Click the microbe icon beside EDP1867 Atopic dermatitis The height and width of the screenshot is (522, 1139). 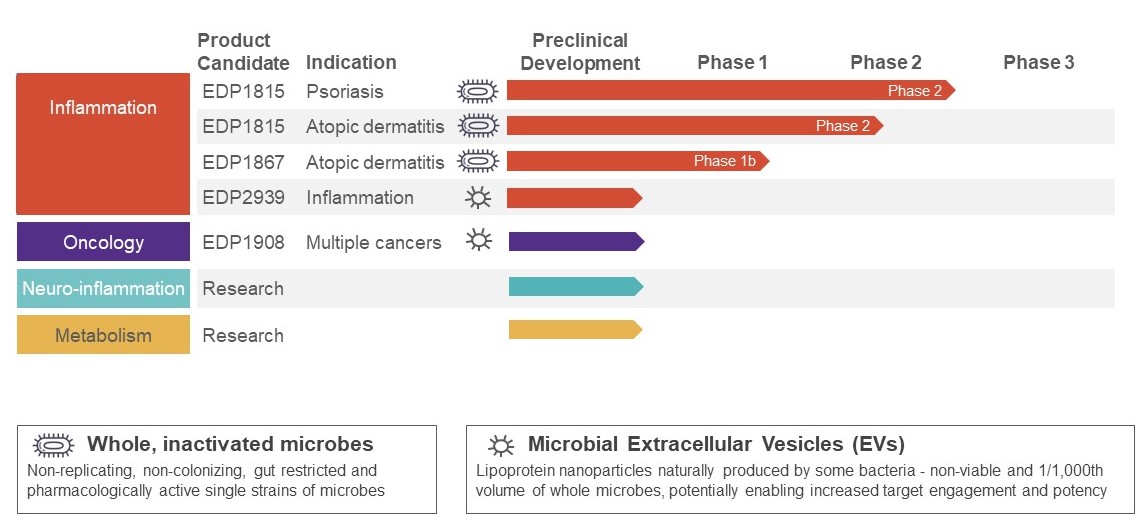click(478, 161)
